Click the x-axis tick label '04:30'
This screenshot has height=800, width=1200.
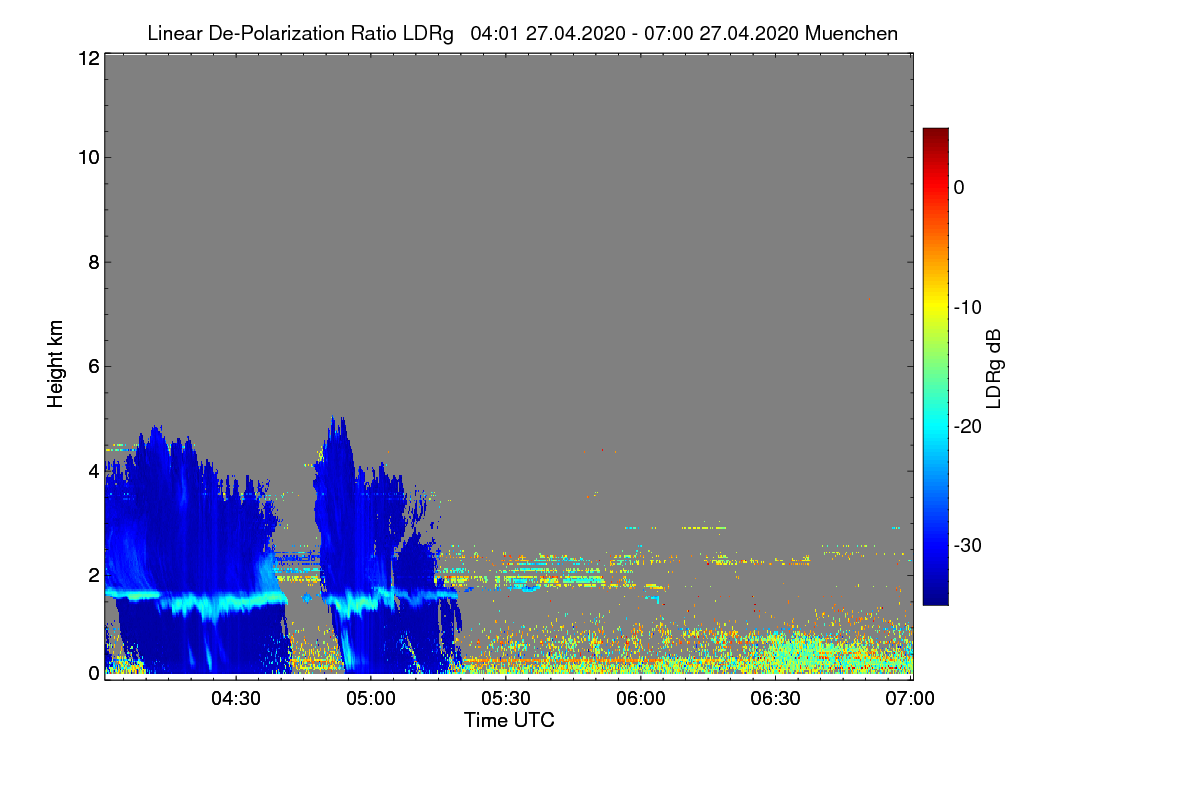click(235, 699)
